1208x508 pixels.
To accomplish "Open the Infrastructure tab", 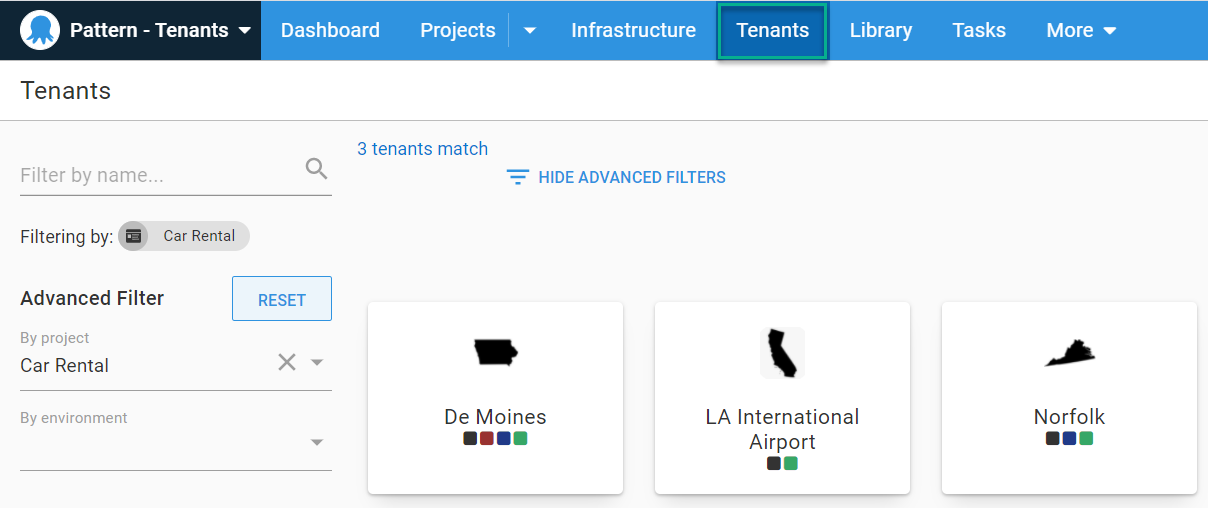I will [633, 31].
